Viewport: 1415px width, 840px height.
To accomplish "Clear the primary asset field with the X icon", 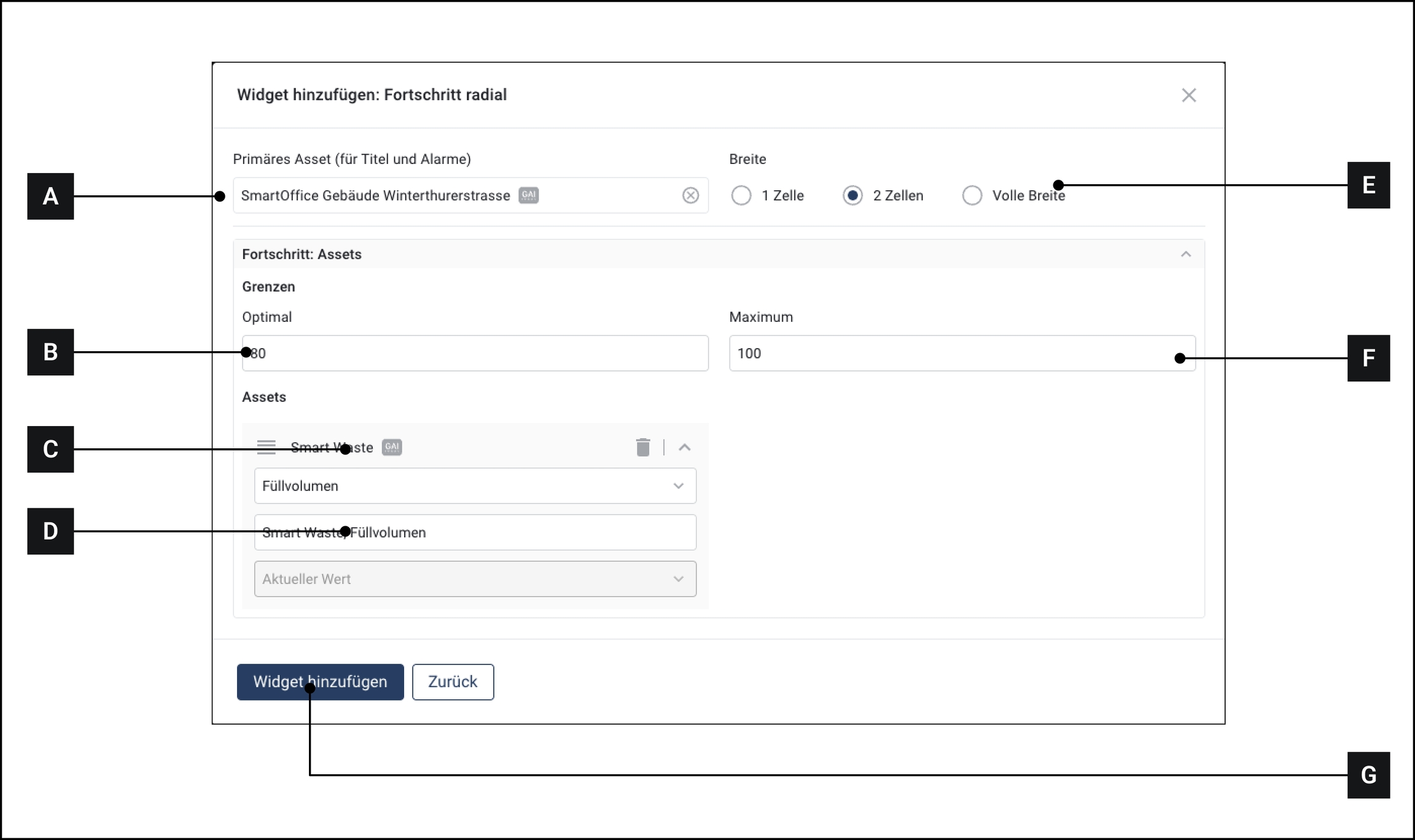I will pyautogui.click(x=690, y=195).
